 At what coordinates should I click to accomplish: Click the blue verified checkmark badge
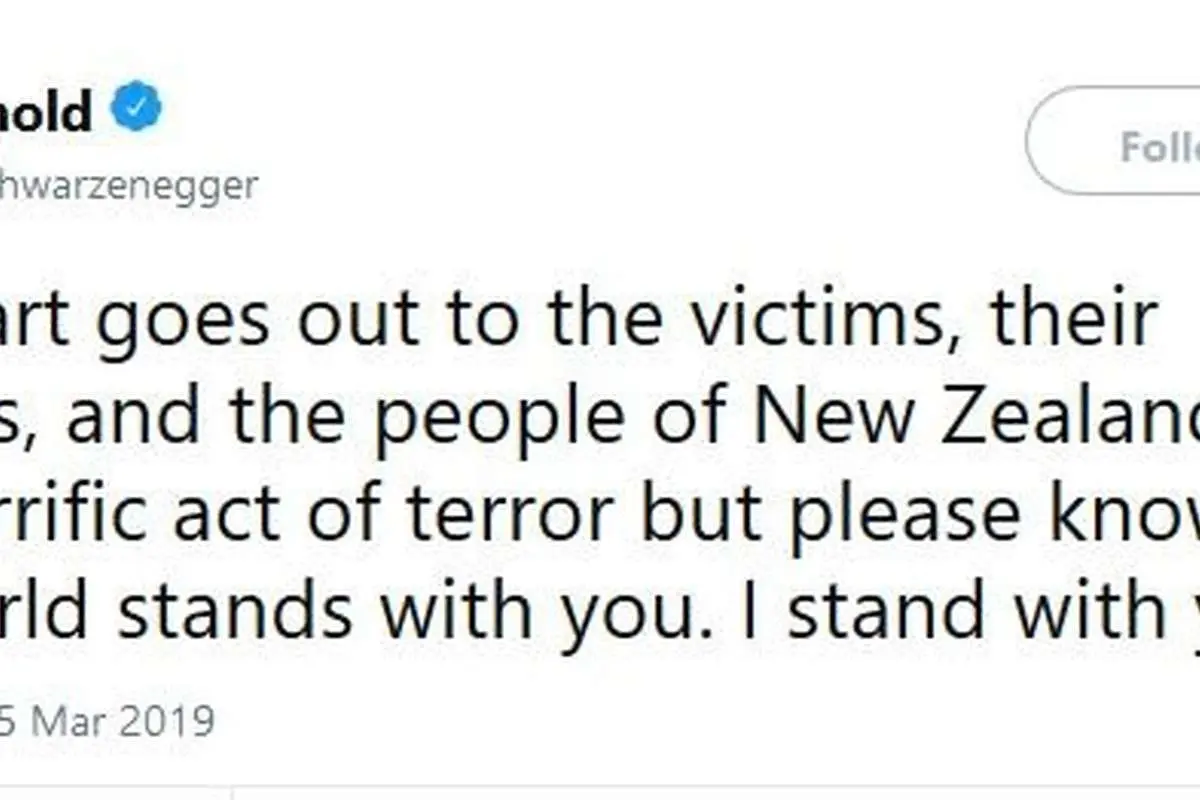point(136,108)
